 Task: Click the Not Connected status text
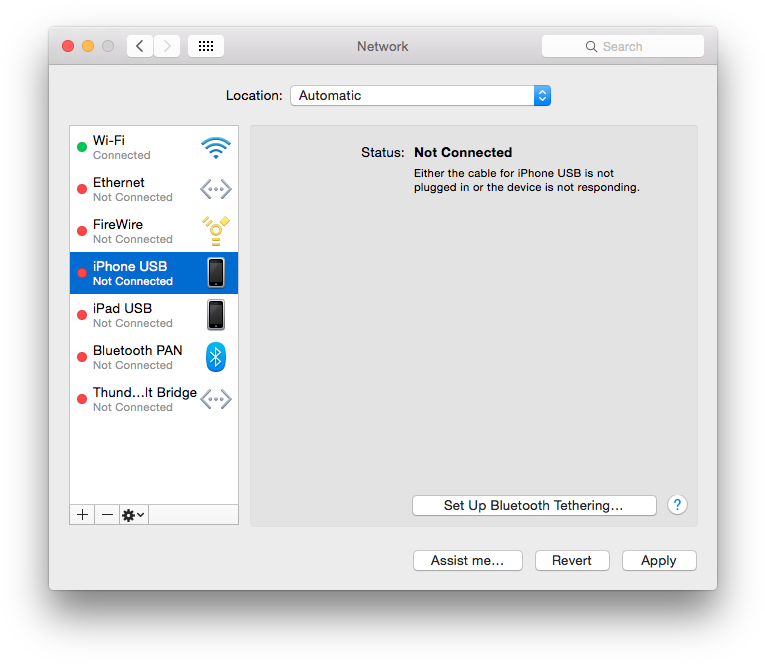point(463,152)
